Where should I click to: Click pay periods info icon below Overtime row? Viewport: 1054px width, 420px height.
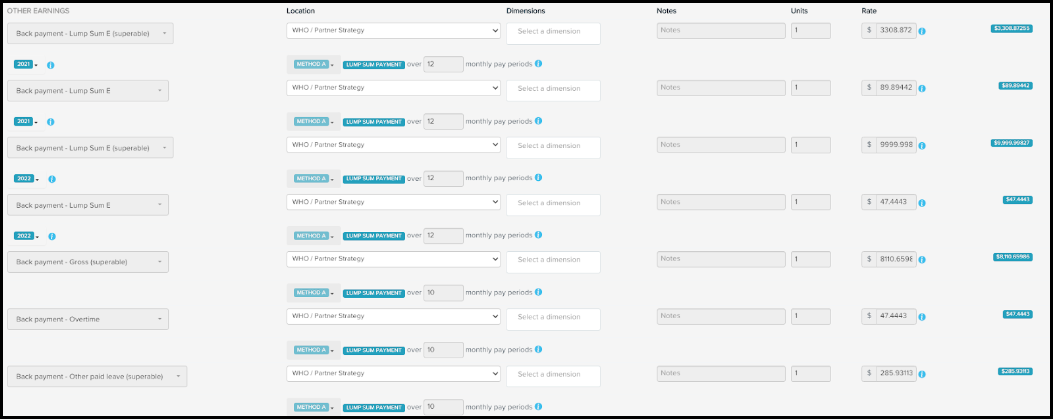pyautogui.click(x=538, y=350)
